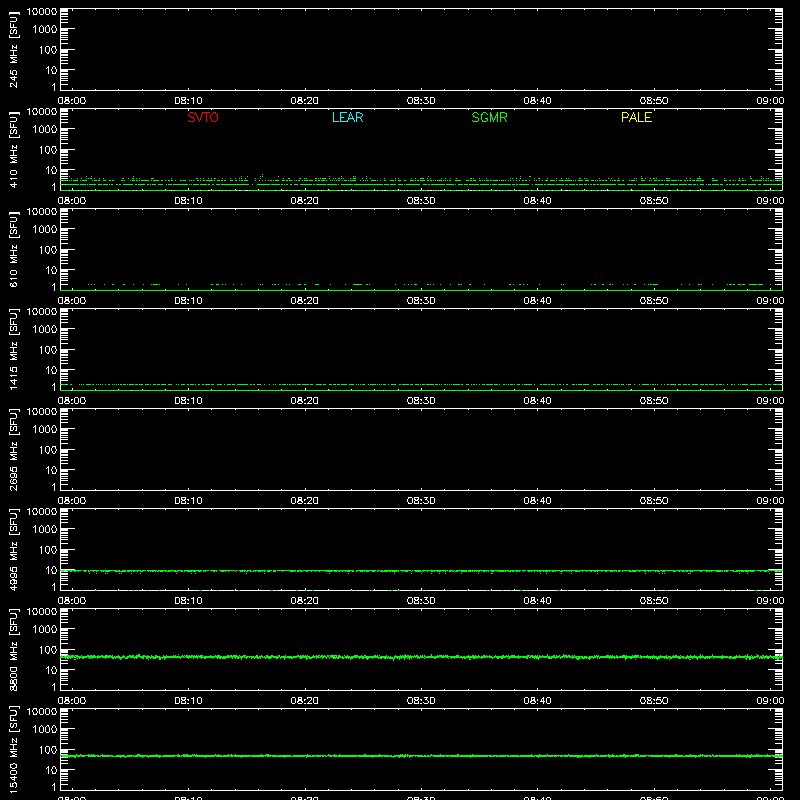Click the 100 tick label on 610 MHz panel

click(48, 250)
